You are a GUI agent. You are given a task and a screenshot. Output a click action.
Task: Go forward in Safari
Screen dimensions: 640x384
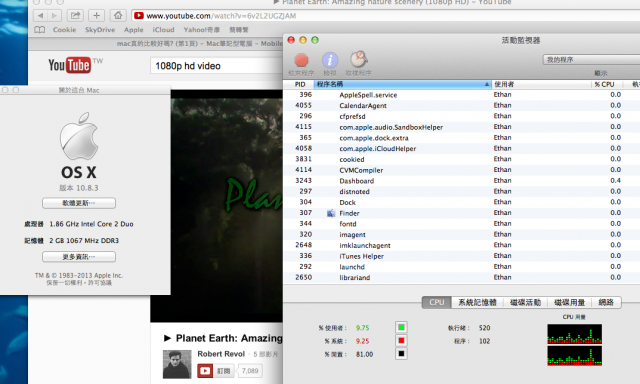point(54,16)
